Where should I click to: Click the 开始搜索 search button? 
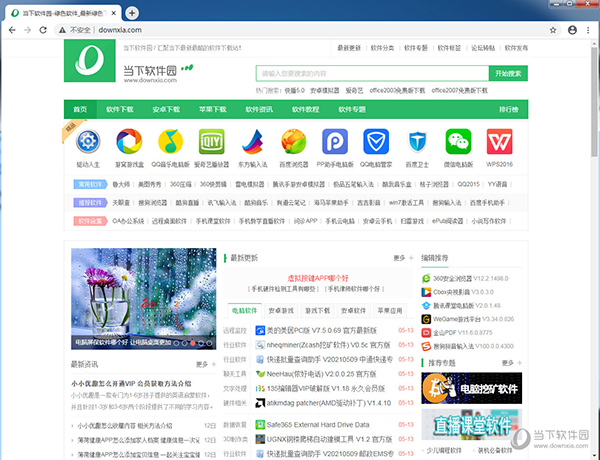point(508,73)
